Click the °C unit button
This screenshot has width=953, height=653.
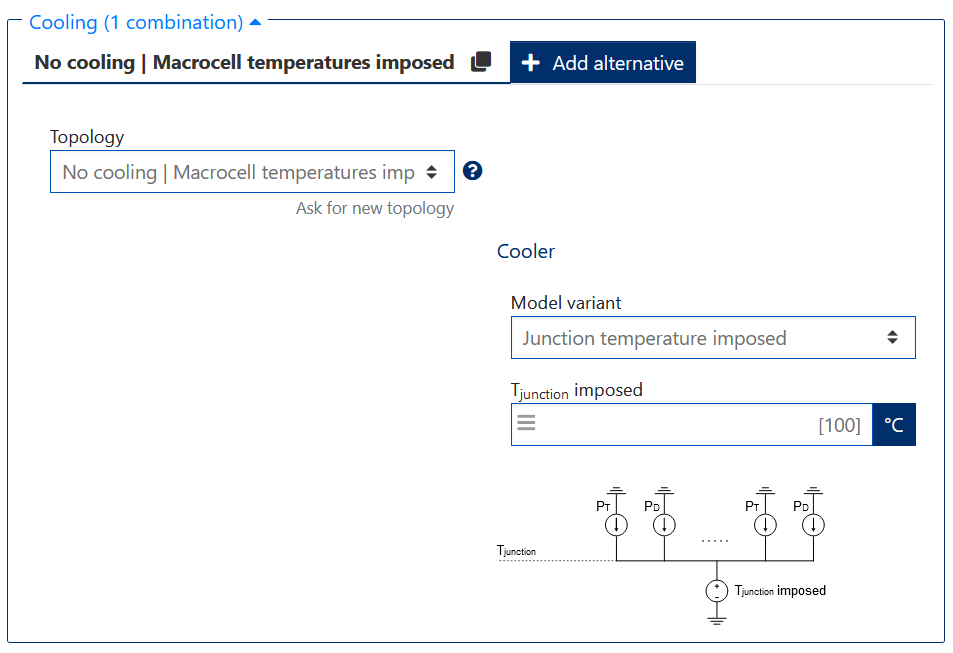[x=894, y=425]
